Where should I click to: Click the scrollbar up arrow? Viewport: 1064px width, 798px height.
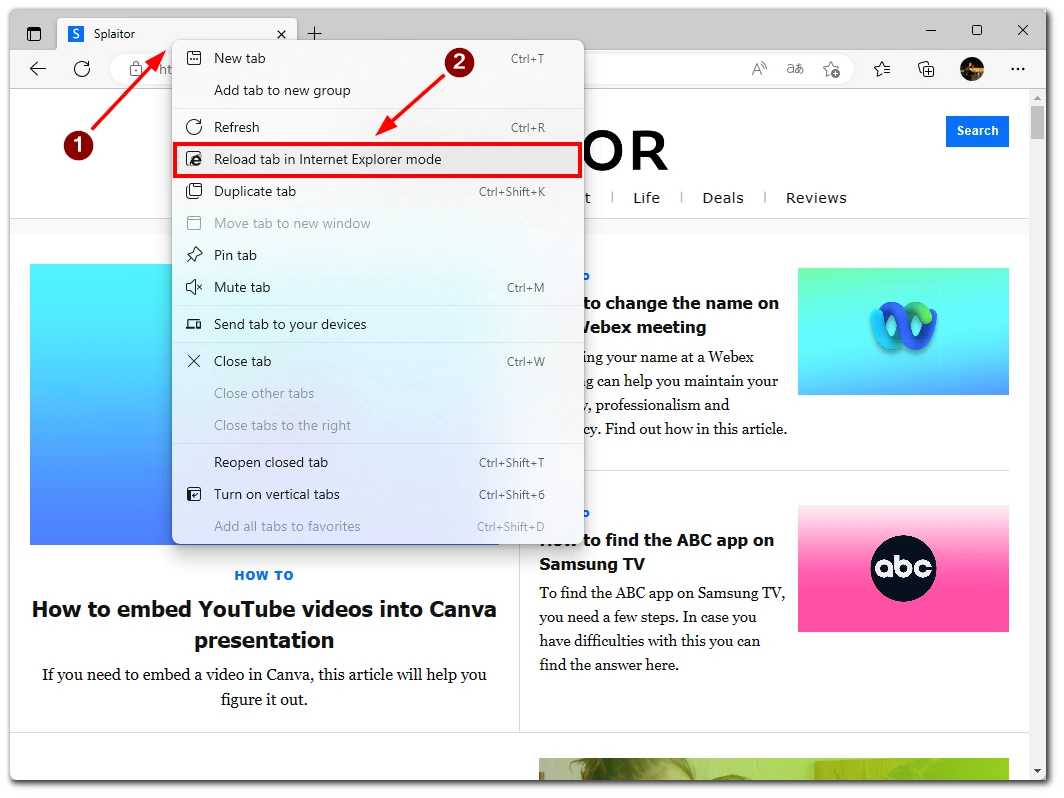1037,98
